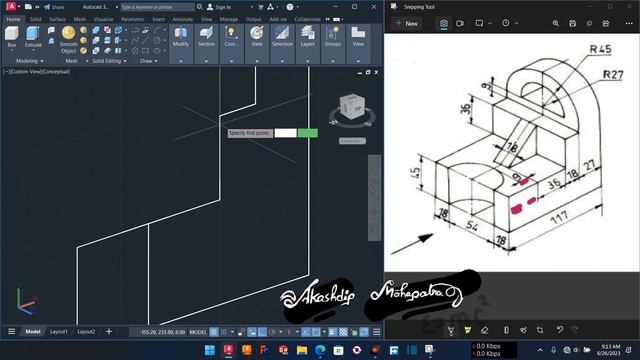This screenshot has width=640, height=360.
Task: Select the Eraser tool in Snipping Tool
Action: (x=484, y=330)
